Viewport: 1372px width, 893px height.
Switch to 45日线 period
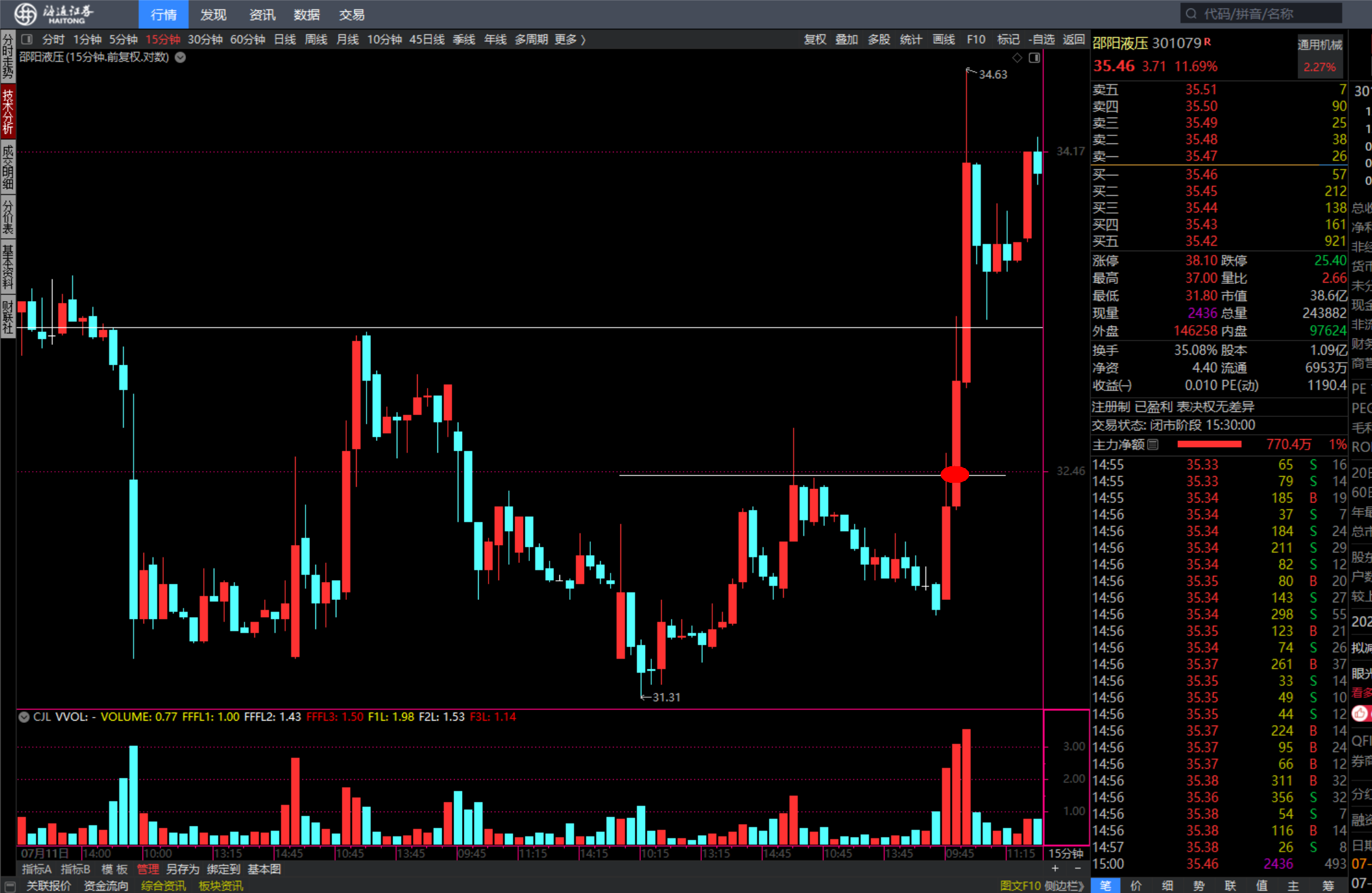[427, 39]
